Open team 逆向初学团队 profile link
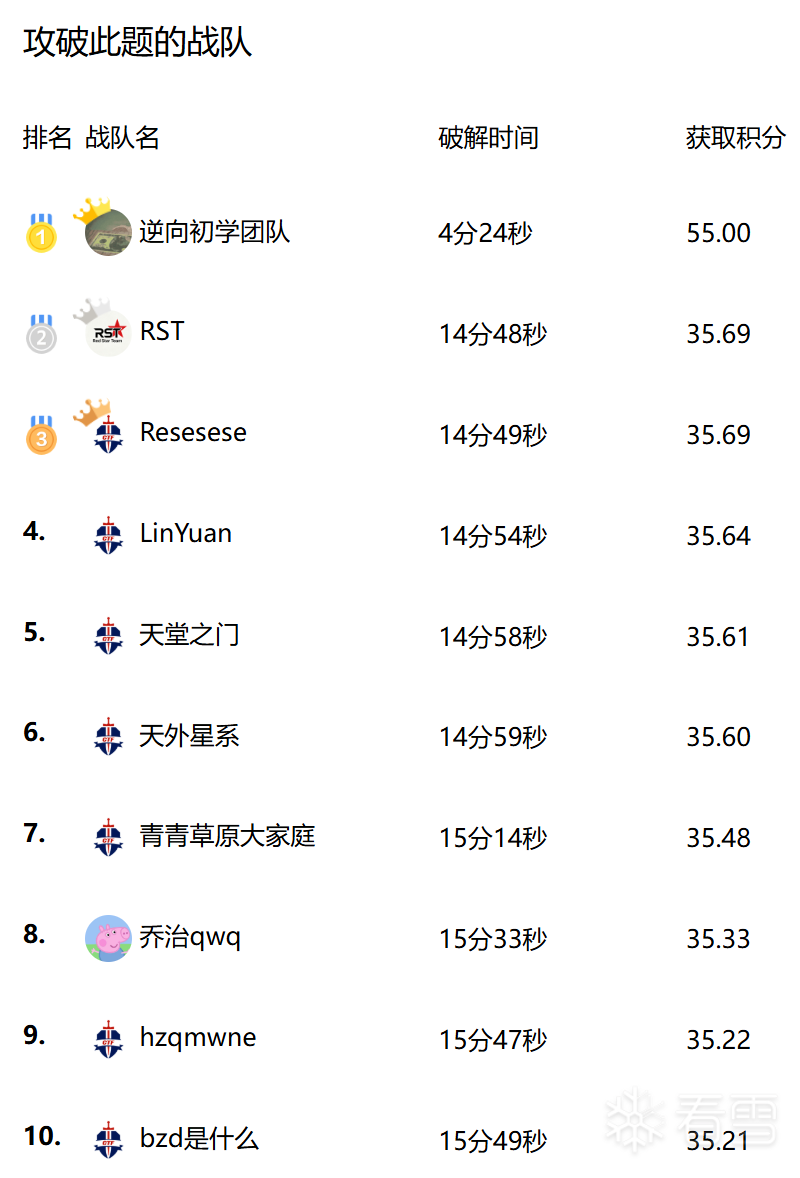This screenshot has width=800, height=1178. tap(214, 232)
